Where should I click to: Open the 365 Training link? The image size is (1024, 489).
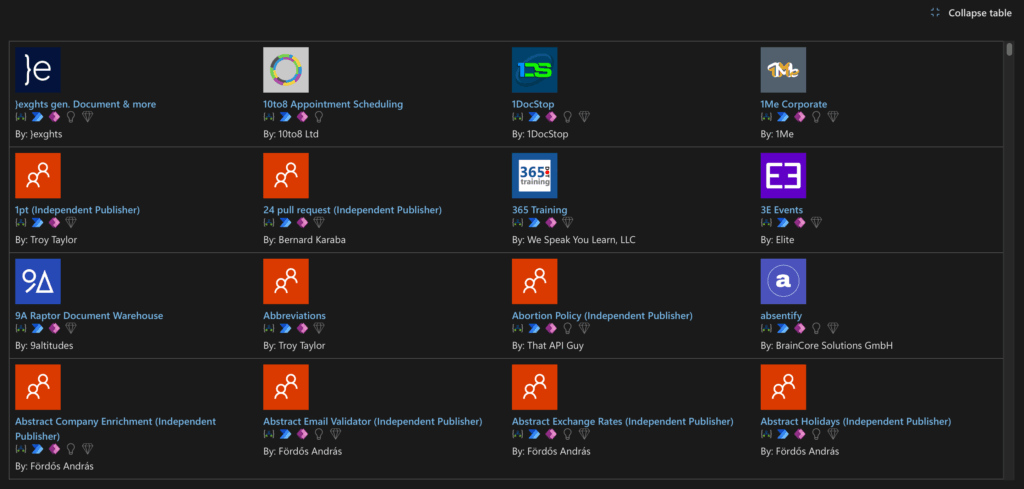pyautogui.click(x=540, y=210)
